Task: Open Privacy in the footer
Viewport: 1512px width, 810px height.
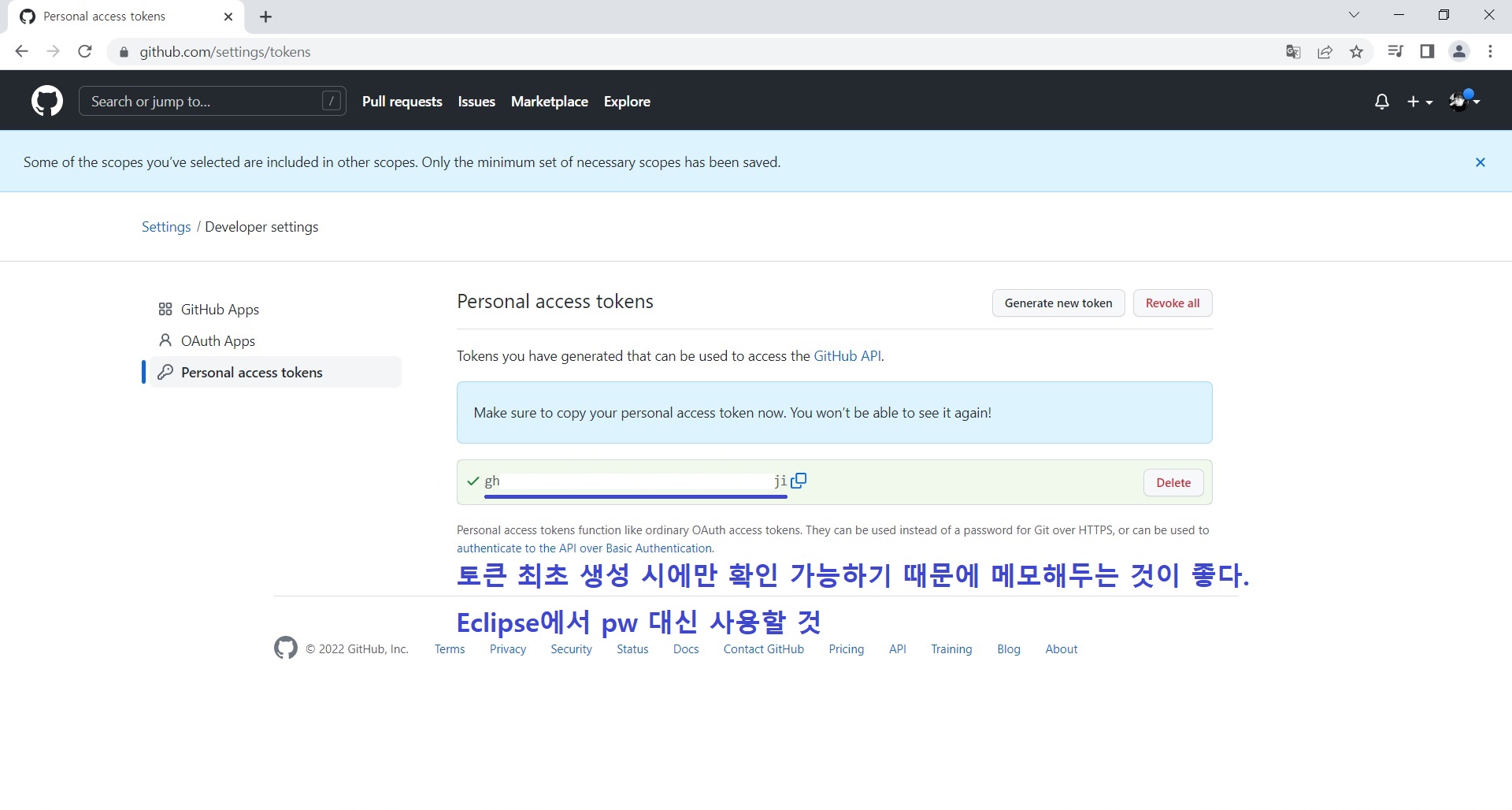Action: click(508, 649)
